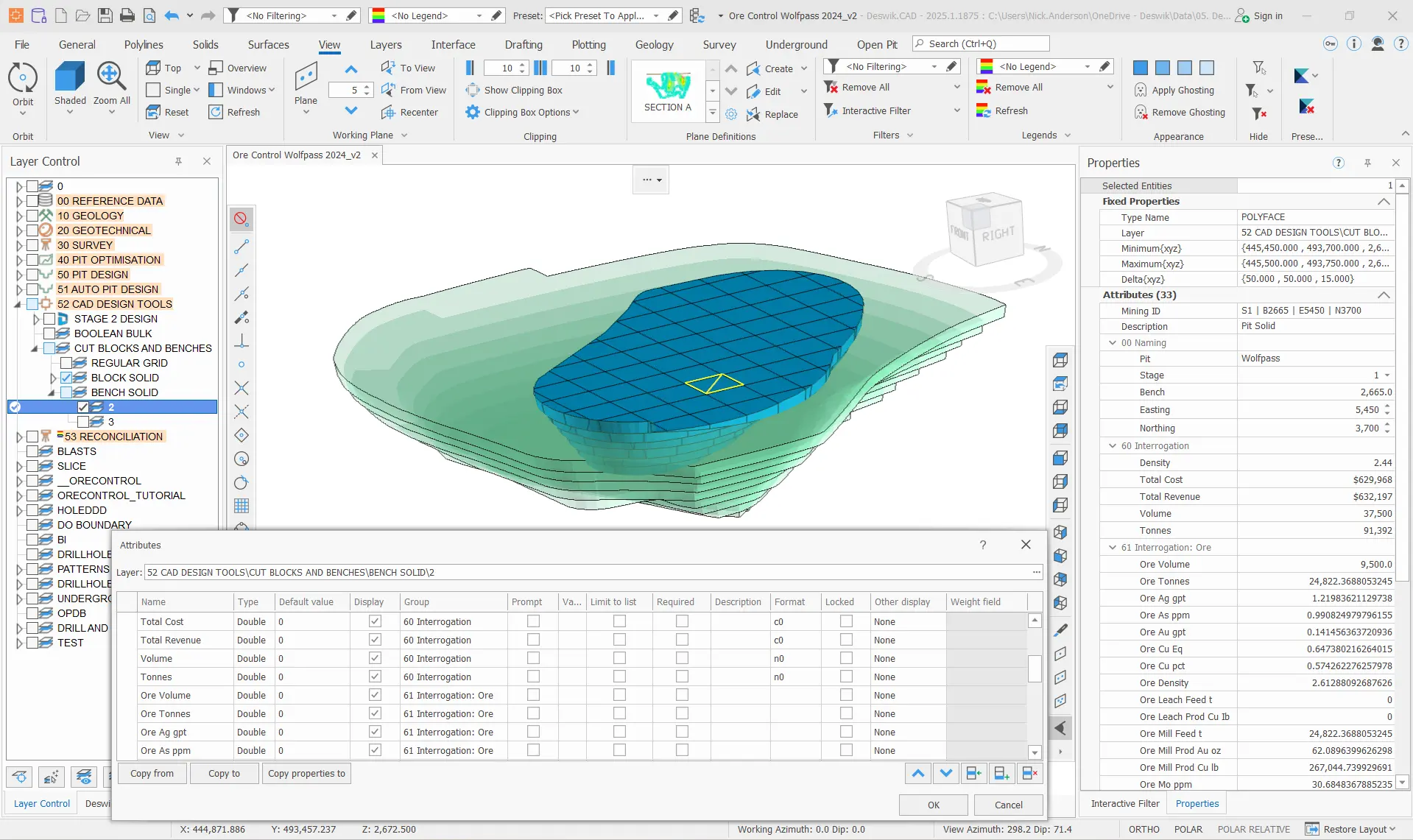Toggle visibility checkbox of BLOCK SOLID layer
This screenshot has height=840, width=1413.
pyautogui.click(x=66, y=378)
